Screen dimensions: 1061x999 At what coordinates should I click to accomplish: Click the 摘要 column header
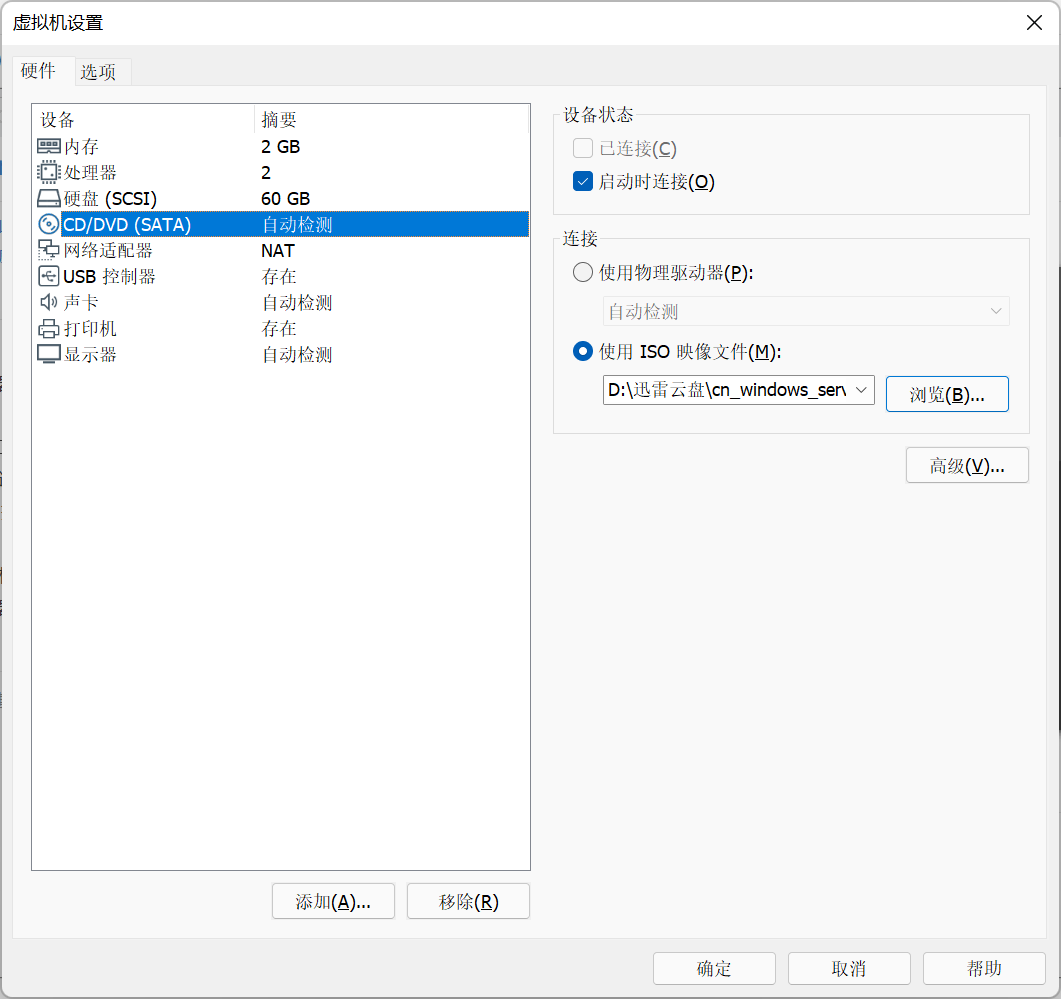coord(392,120)
